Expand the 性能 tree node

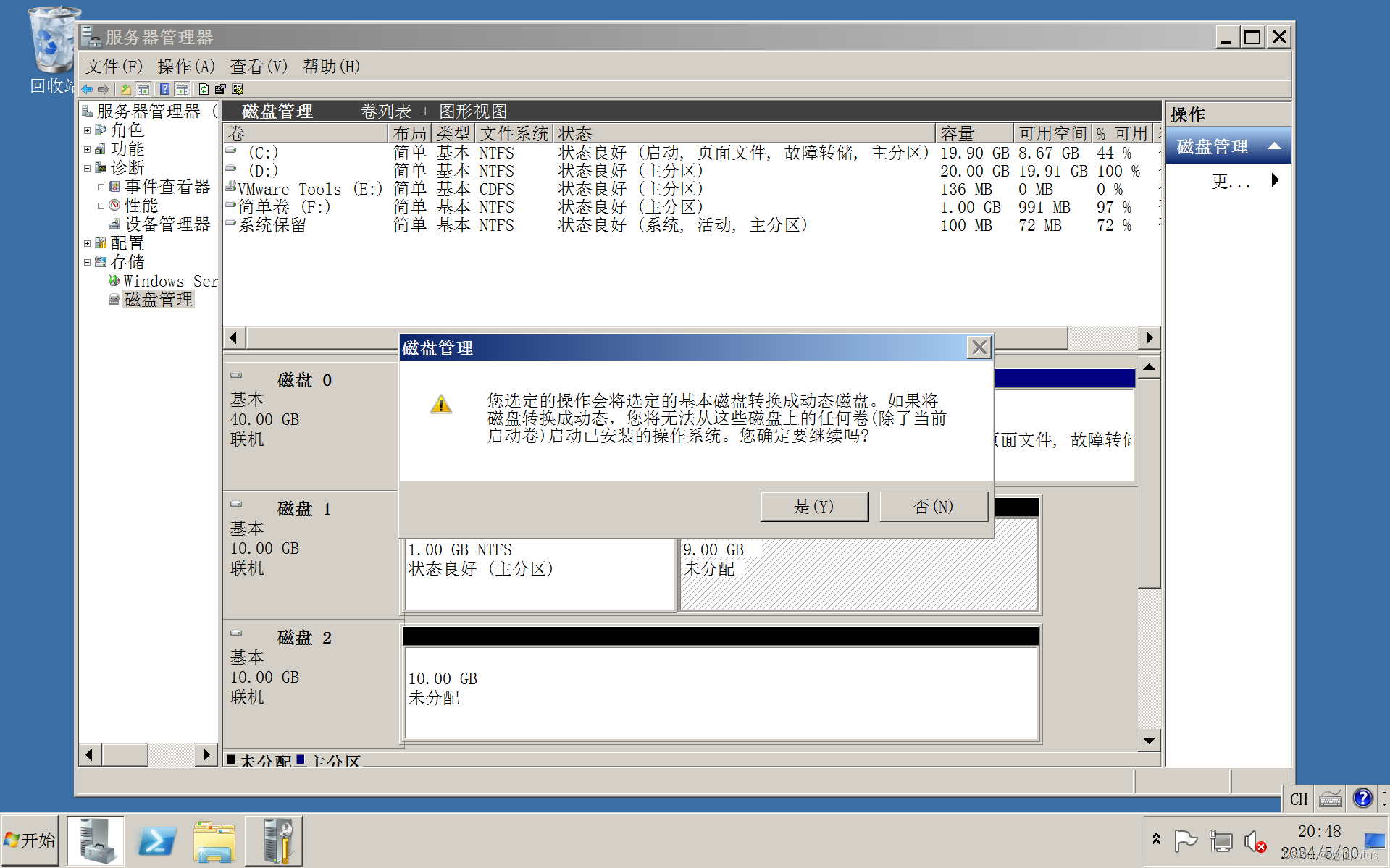[101, 206]
